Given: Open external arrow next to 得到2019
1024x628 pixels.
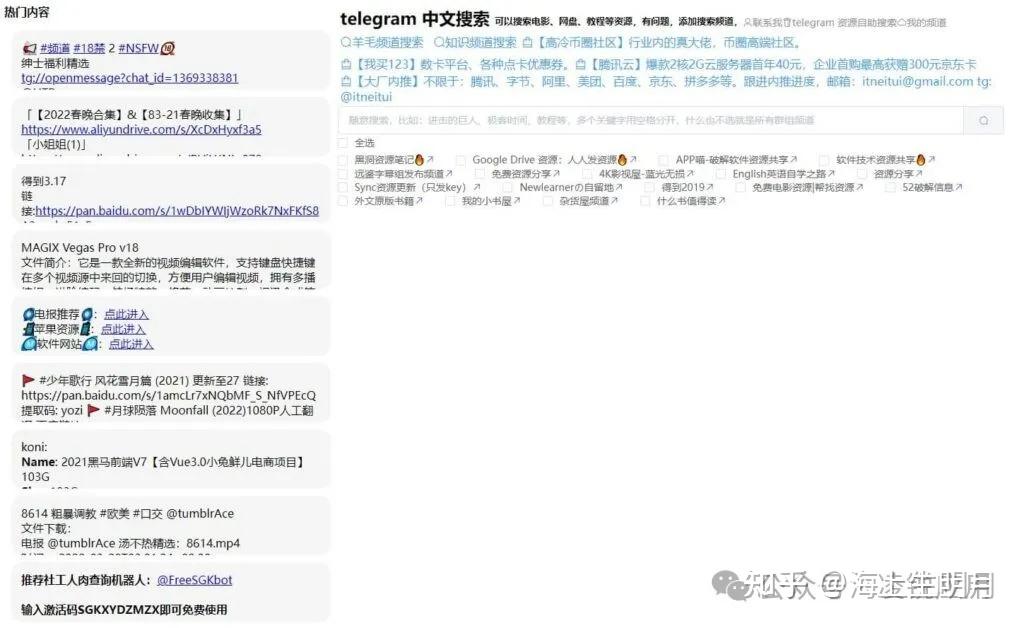Looking at the screenshot, I should point(710,187).
